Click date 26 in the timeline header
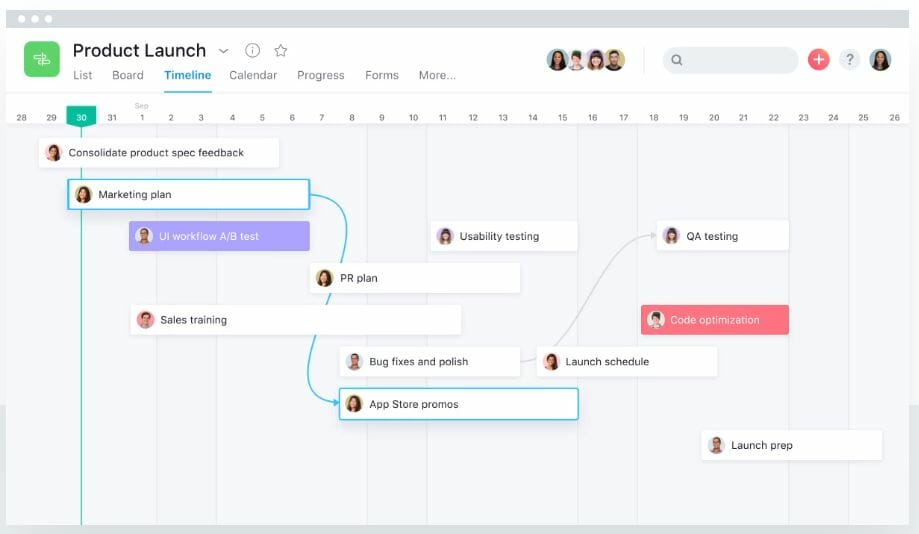 894,118
